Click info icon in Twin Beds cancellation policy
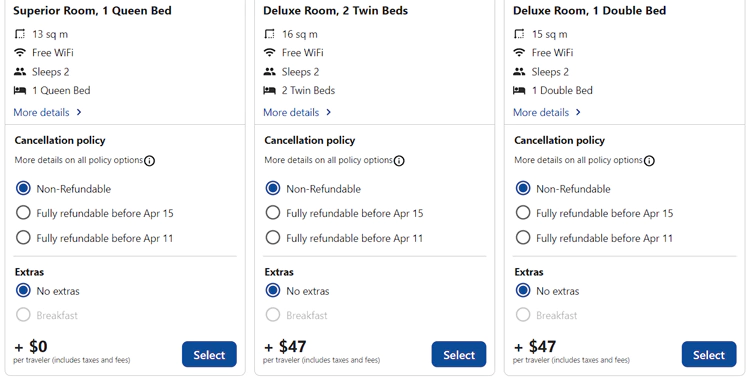Screen dimensions: 750x380 click(x=399, y=161)
